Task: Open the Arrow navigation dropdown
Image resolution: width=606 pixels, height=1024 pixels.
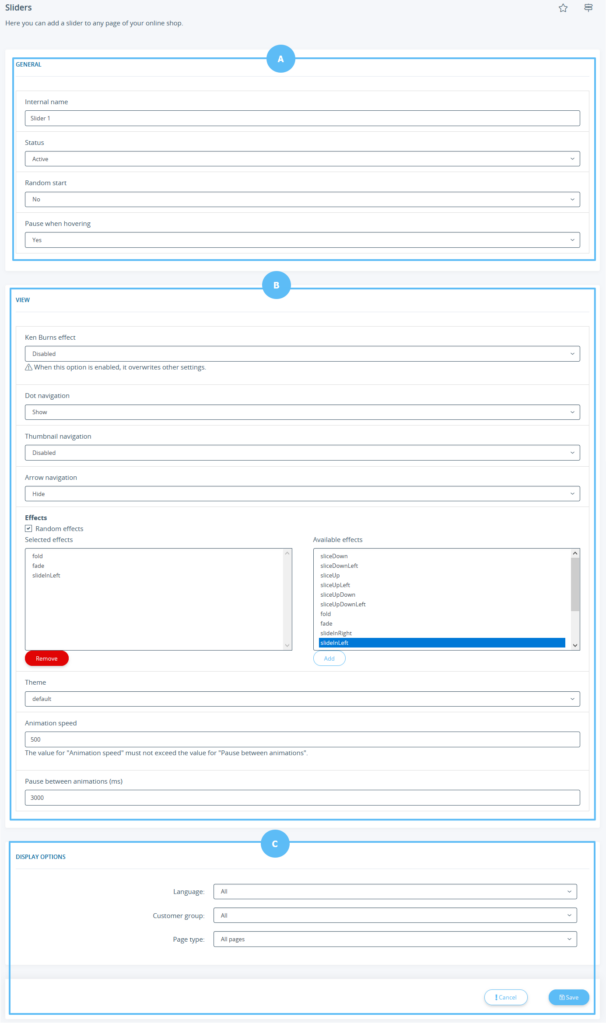Action: tap(302, 493)
